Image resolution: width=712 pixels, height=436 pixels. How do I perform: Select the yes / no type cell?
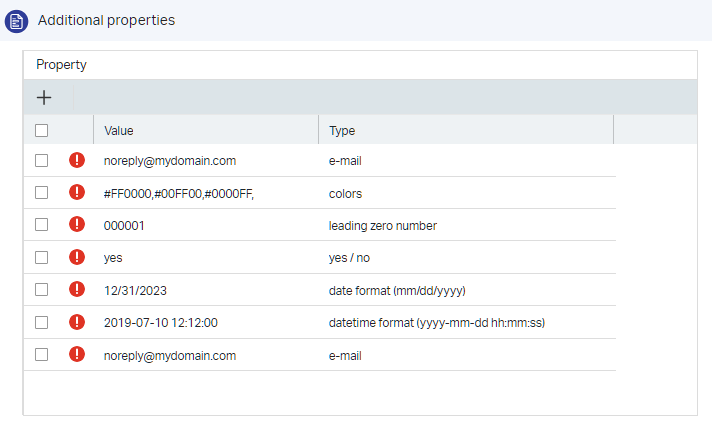(351, 257)
